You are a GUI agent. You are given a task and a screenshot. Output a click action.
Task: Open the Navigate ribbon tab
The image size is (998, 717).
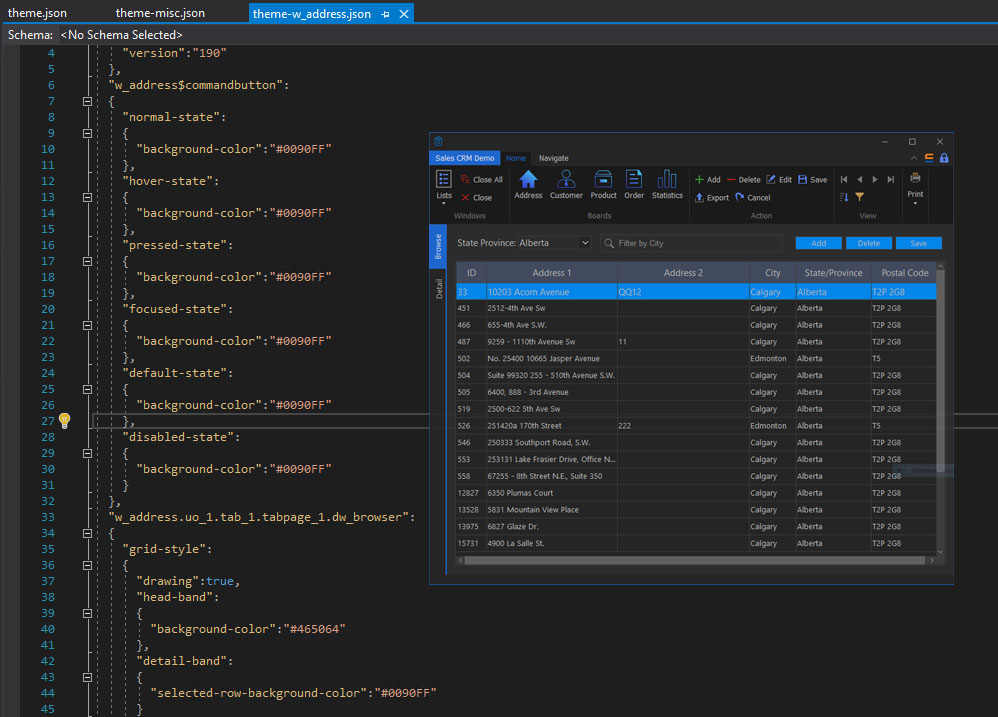pyautogui.click(x=553, y=158)
